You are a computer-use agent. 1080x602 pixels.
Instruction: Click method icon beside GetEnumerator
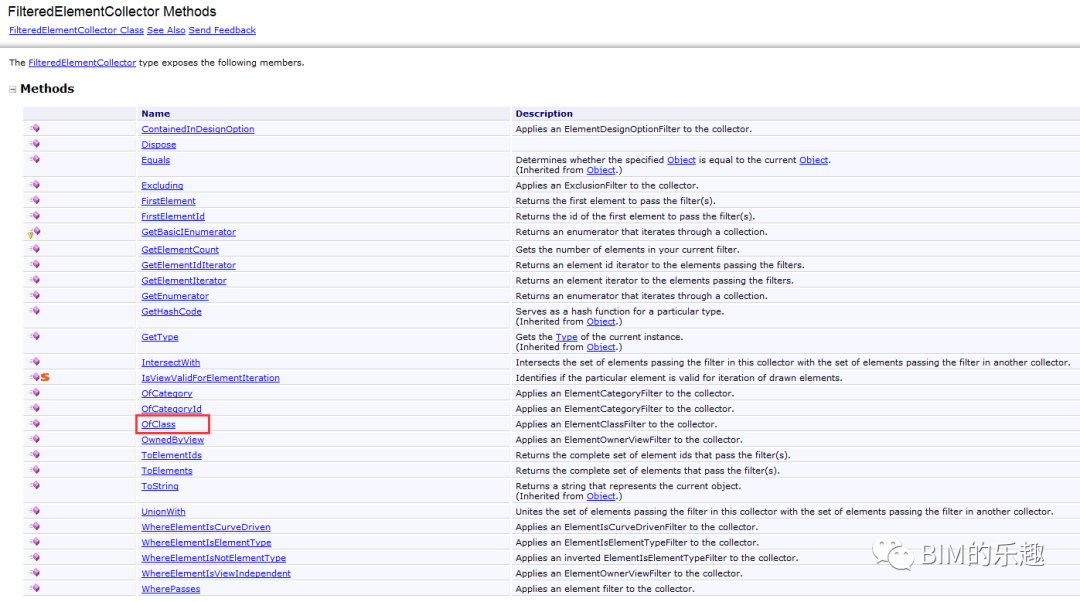point(35,295)
